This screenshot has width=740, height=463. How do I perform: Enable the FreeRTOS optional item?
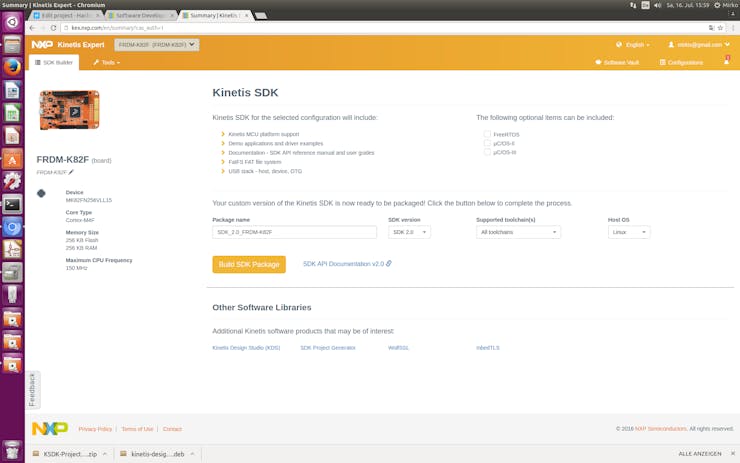(x=488, y=134)
